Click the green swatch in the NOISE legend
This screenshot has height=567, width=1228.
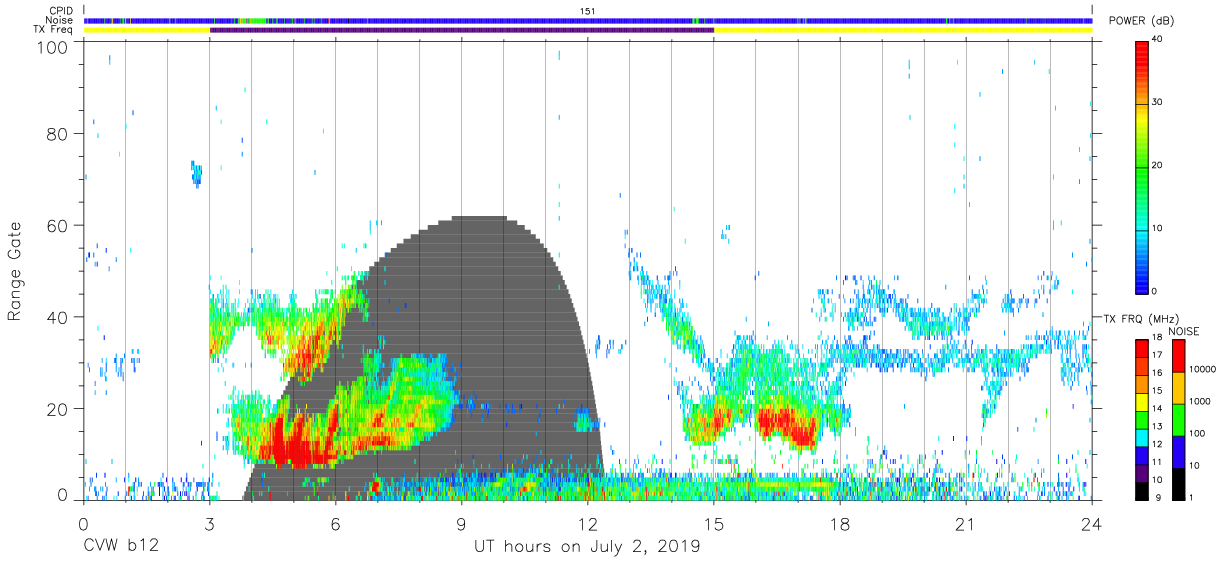(x=1179, y=420)
